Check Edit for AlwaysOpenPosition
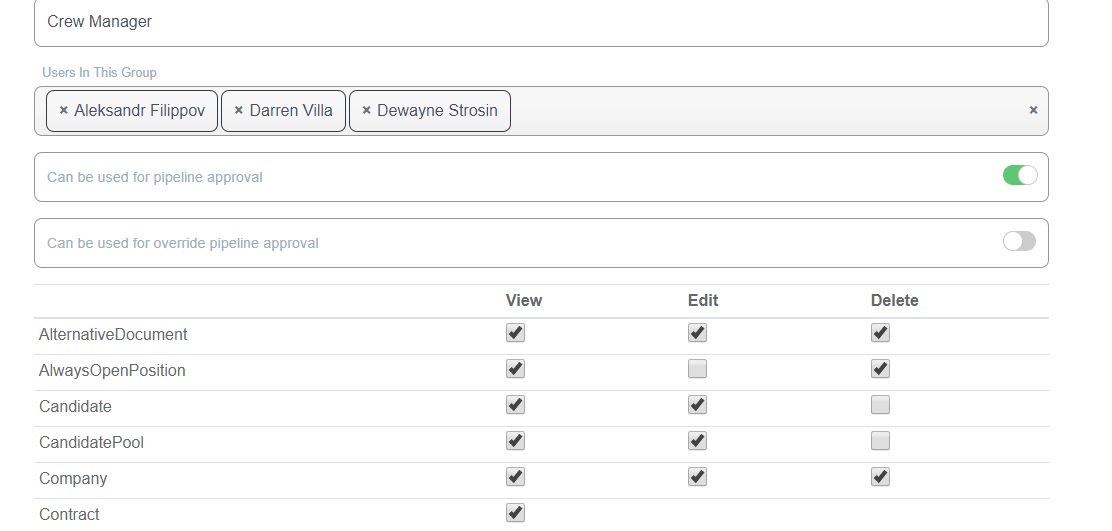1112x531 pixels. [x=697, y=370]
